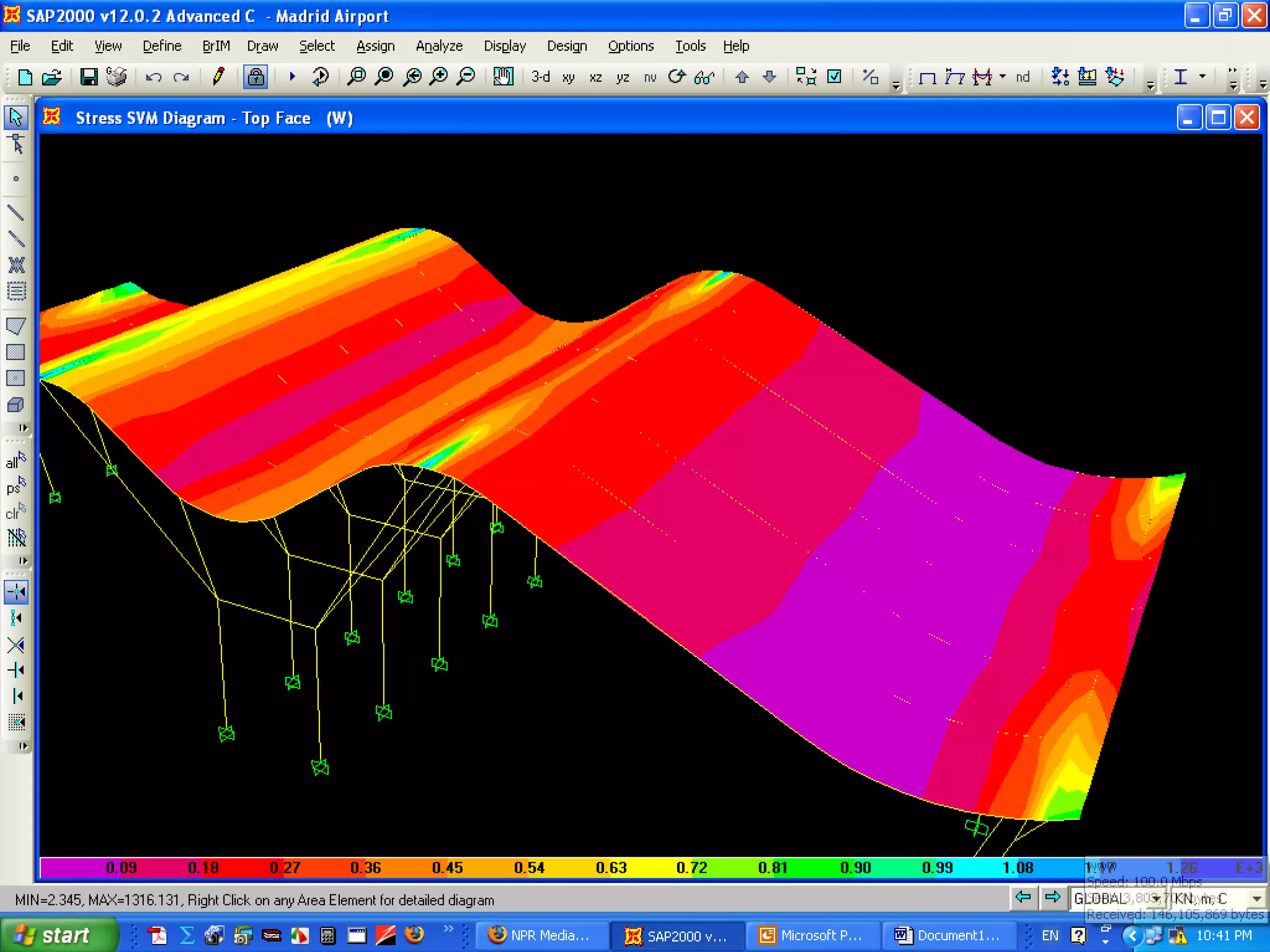Restore the full view with the zoom icon
This screenshot has width=1270, height=952.
(x=384, y=77)
